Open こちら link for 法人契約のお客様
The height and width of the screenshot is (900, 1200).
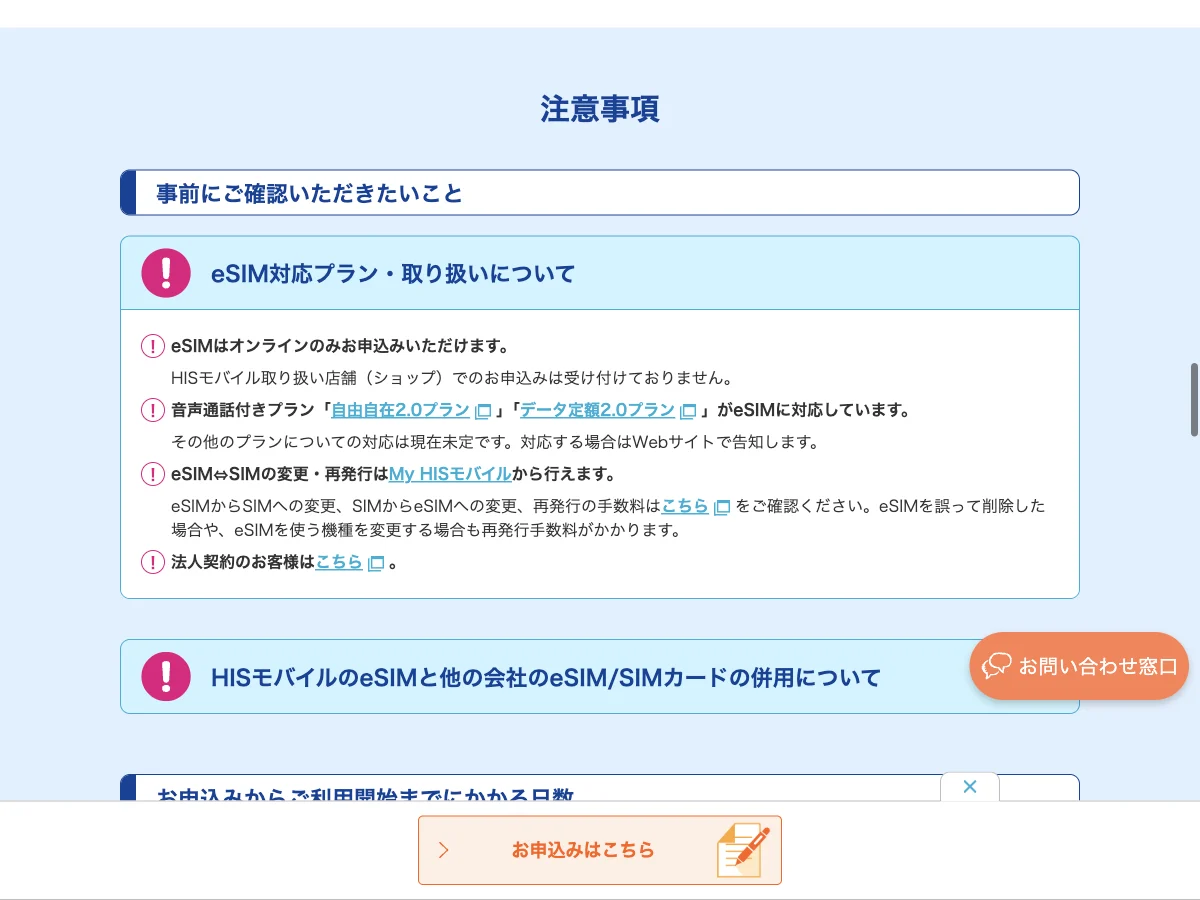point(339,562)
